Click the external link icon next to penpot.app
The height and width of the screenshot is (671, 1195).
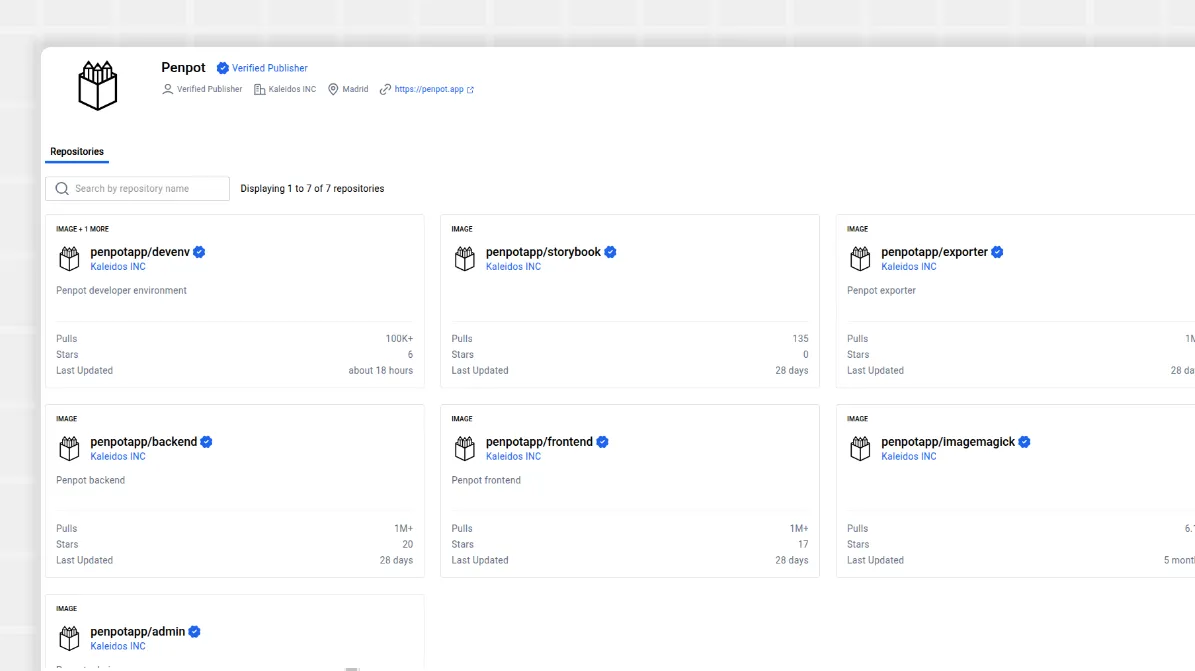click(467, 88)
